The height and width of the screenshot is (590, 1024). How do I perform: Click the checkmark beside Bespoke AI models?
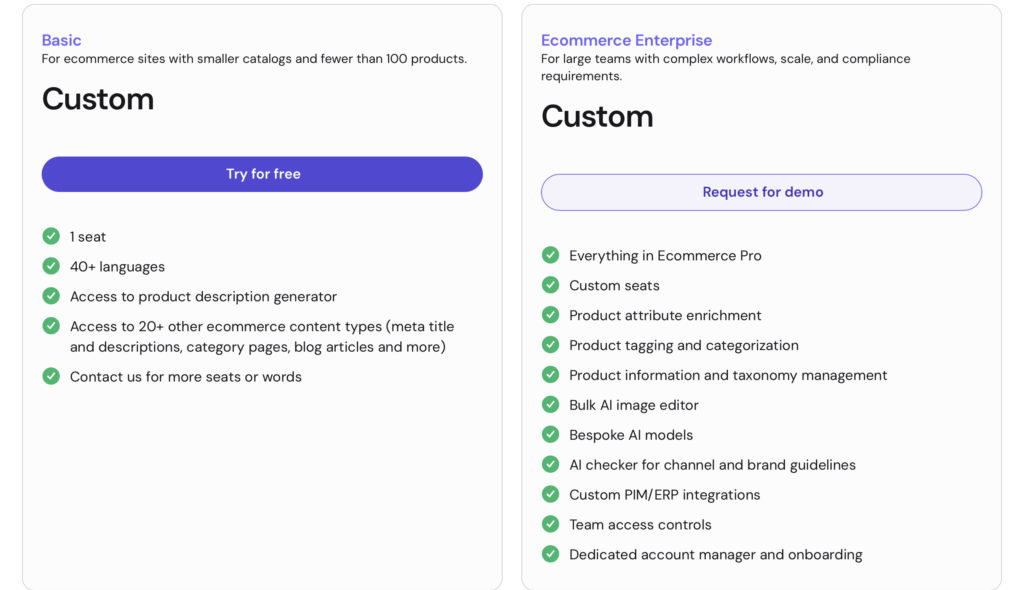click(551, 434)
